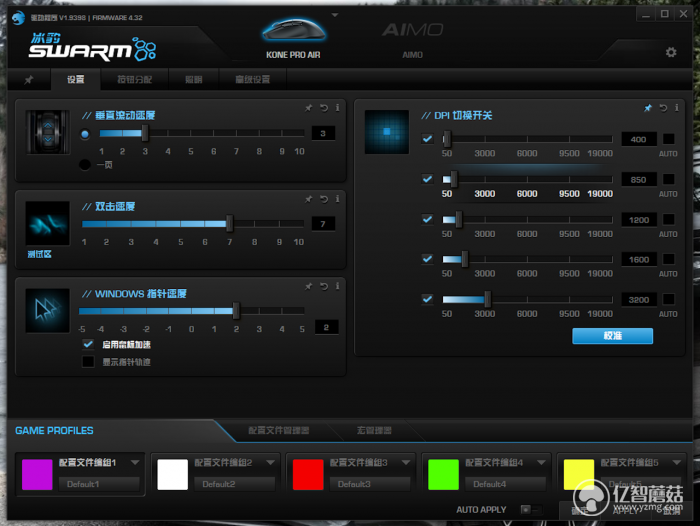The image size is (700, 526).
Task: Click the 测试区 test area link
Action: pos(40,254)
